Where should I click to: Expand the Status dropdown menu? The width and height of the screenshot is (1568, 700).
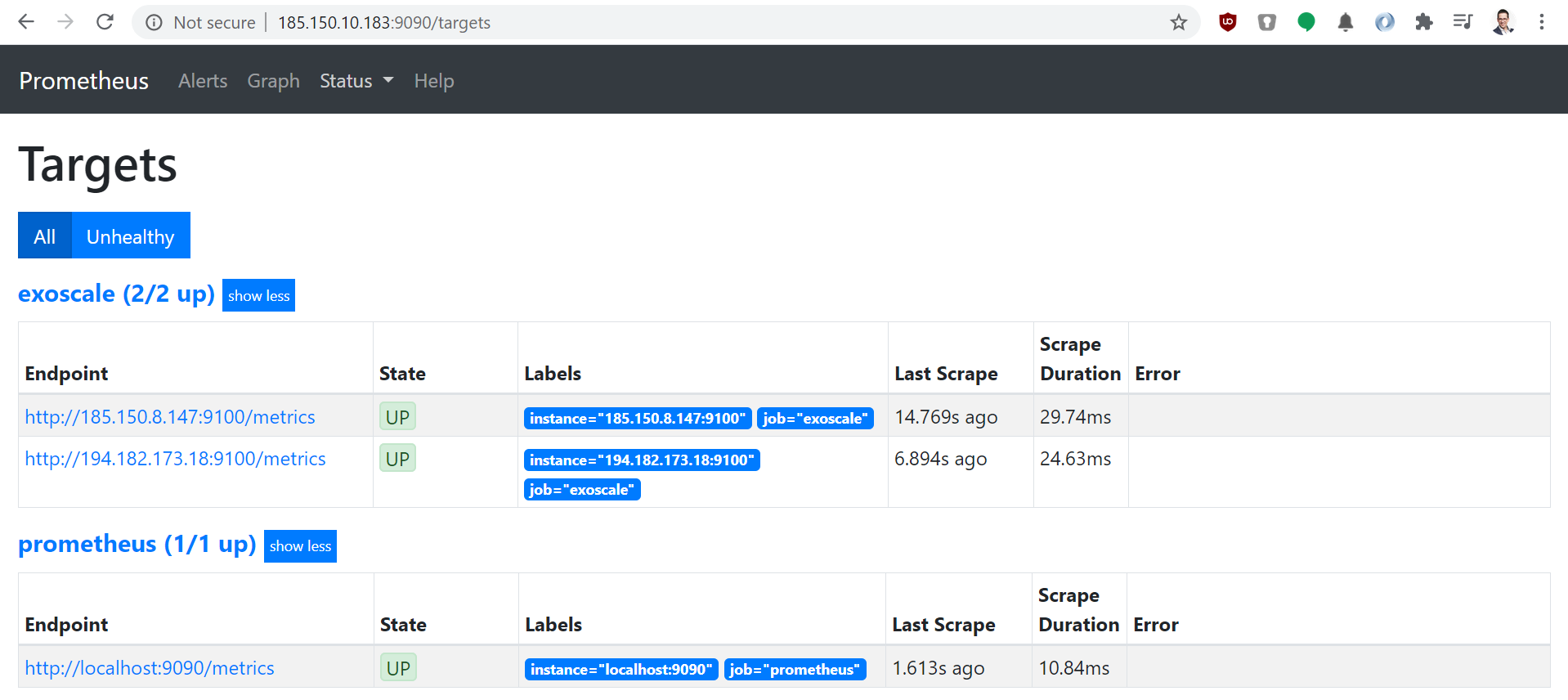click(x=356, y=81)
